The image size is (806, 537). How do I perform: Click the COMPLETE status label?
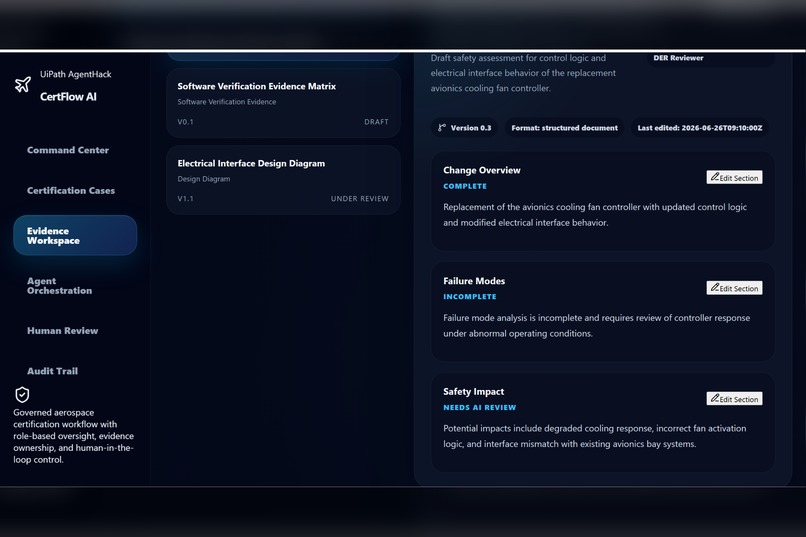(x=465, y=186)
